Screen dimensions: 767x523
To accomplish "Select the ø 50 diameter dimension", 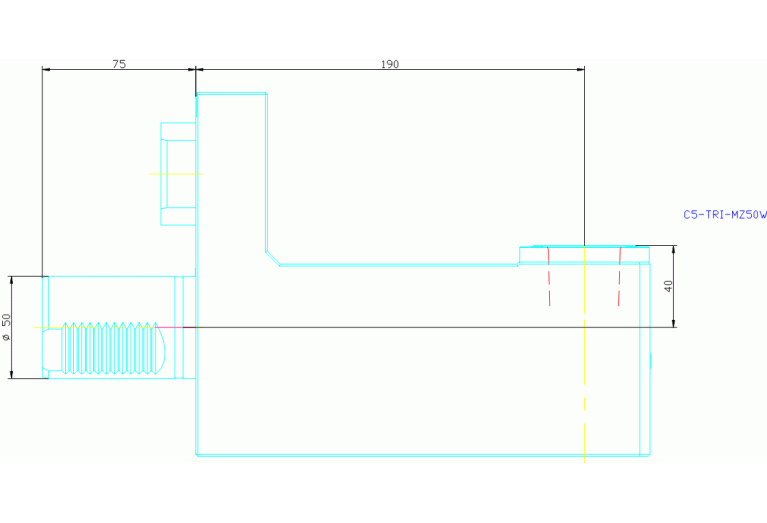I will point(7,327).
